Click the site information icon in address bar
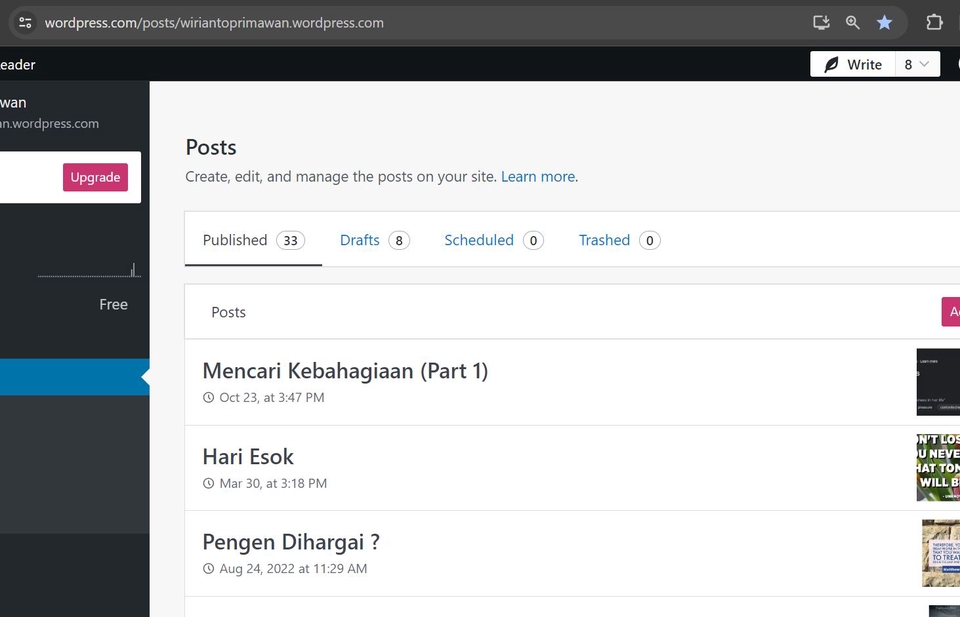Screen dimensions: 960x617 (x=25, y=22)
